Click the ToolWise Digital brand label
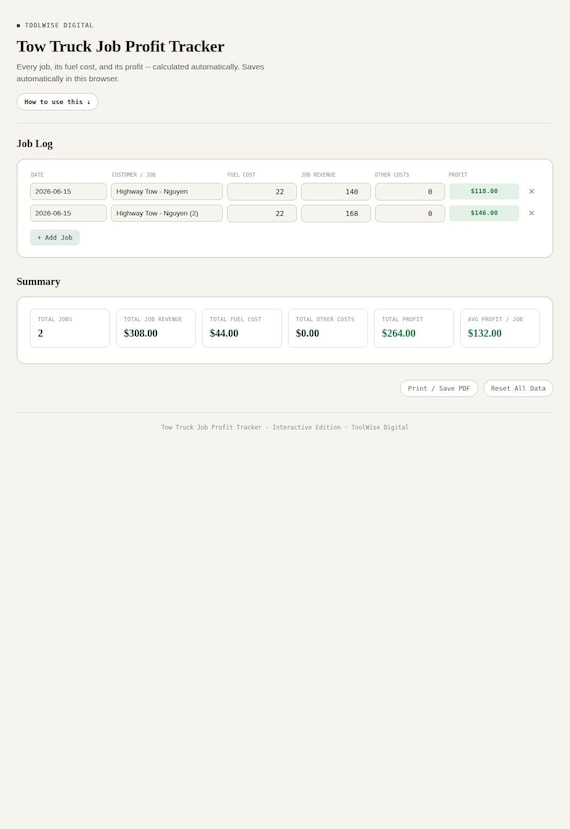The height and width of the screenshot is (829, 570). (59, 25)
